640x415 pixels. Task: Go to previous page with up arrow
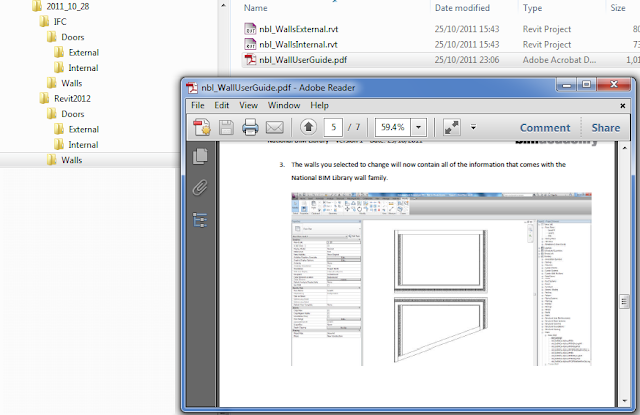pos(309,127)
